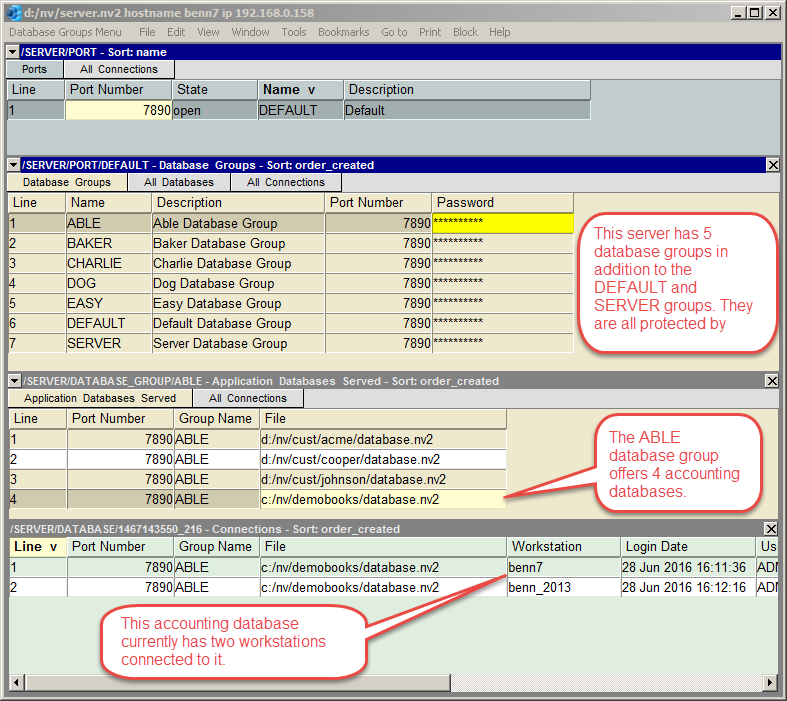Close the Application Databases Served panel
Viewport: 787px width, 701px height.
[772, 381]
